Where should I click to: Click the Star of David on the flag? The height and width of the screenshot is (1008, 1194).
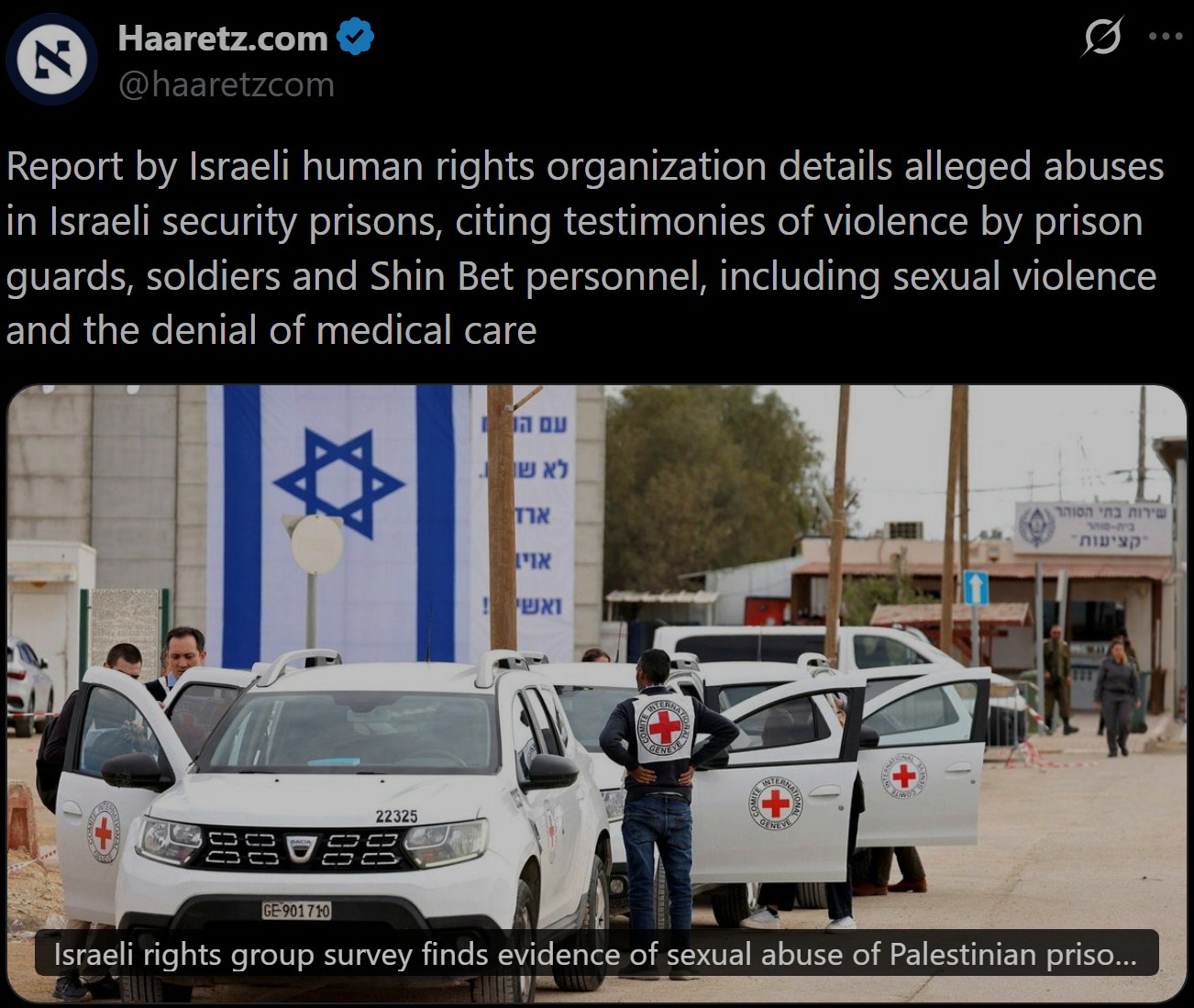[x=338, y=482]
